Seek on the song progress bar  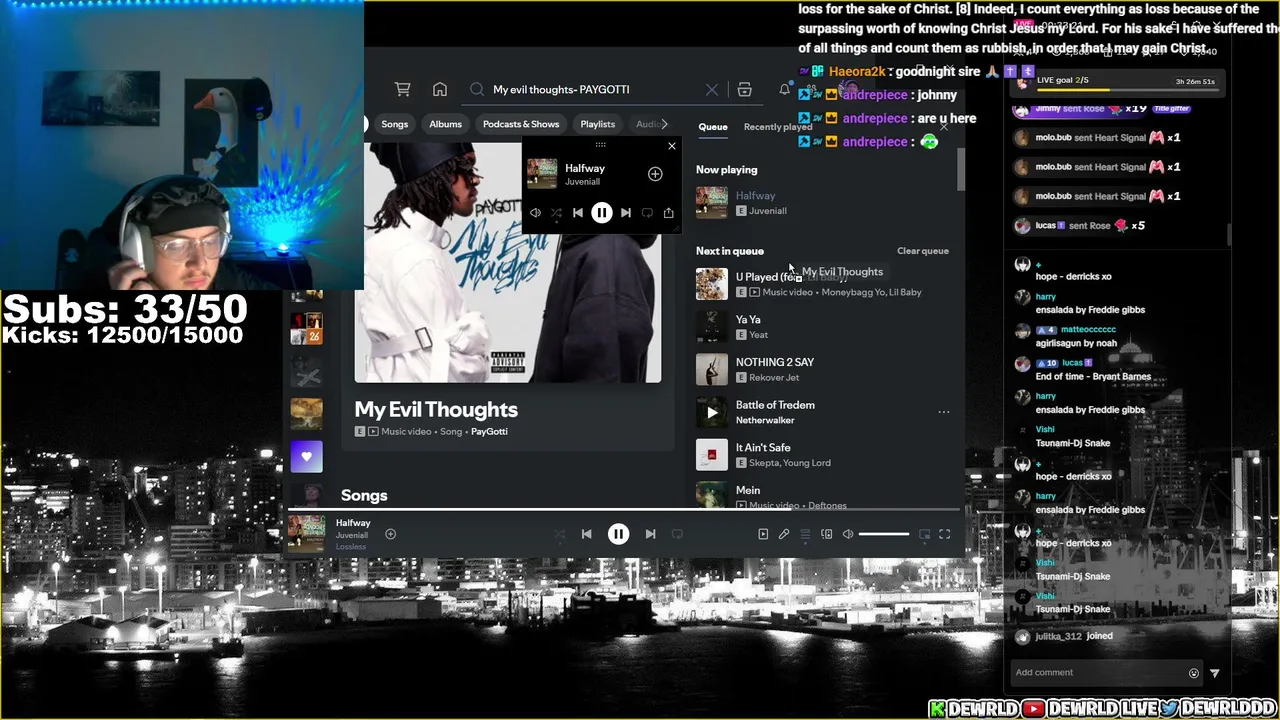tap(625, 510)
